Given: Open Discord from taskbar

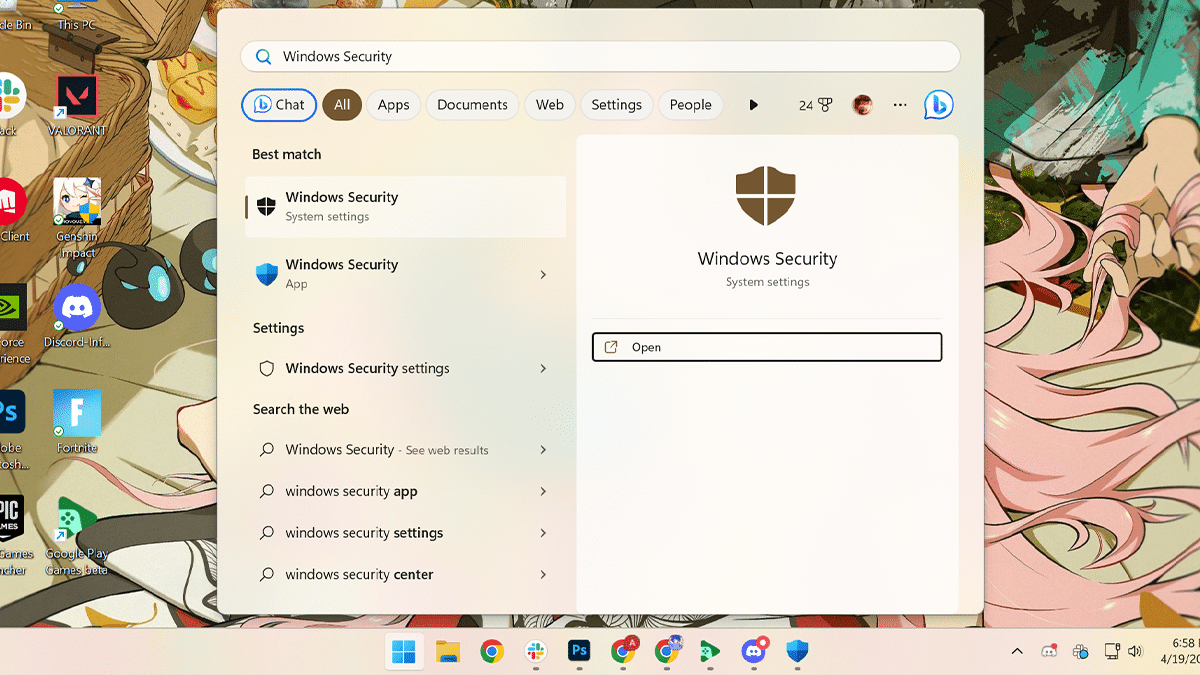Looking at the screenshot, I should point(754,651).
